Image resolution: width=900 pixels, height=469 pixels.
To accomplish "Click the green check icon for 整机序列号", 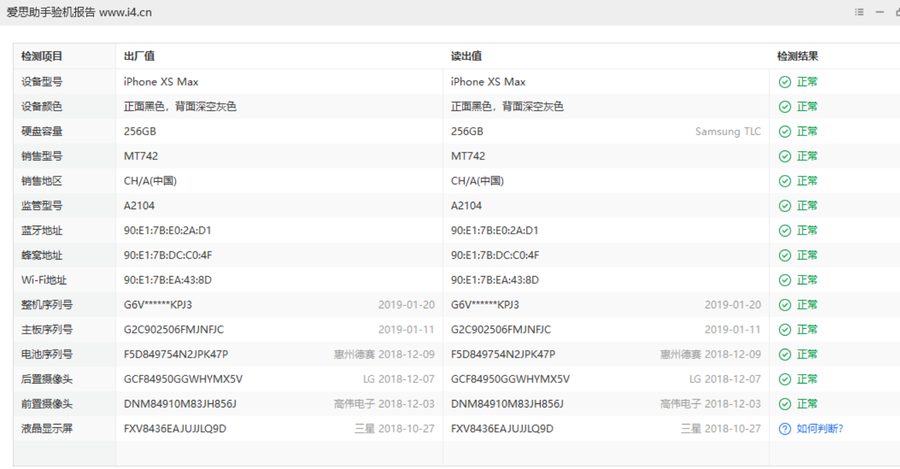I will point(785,305).
